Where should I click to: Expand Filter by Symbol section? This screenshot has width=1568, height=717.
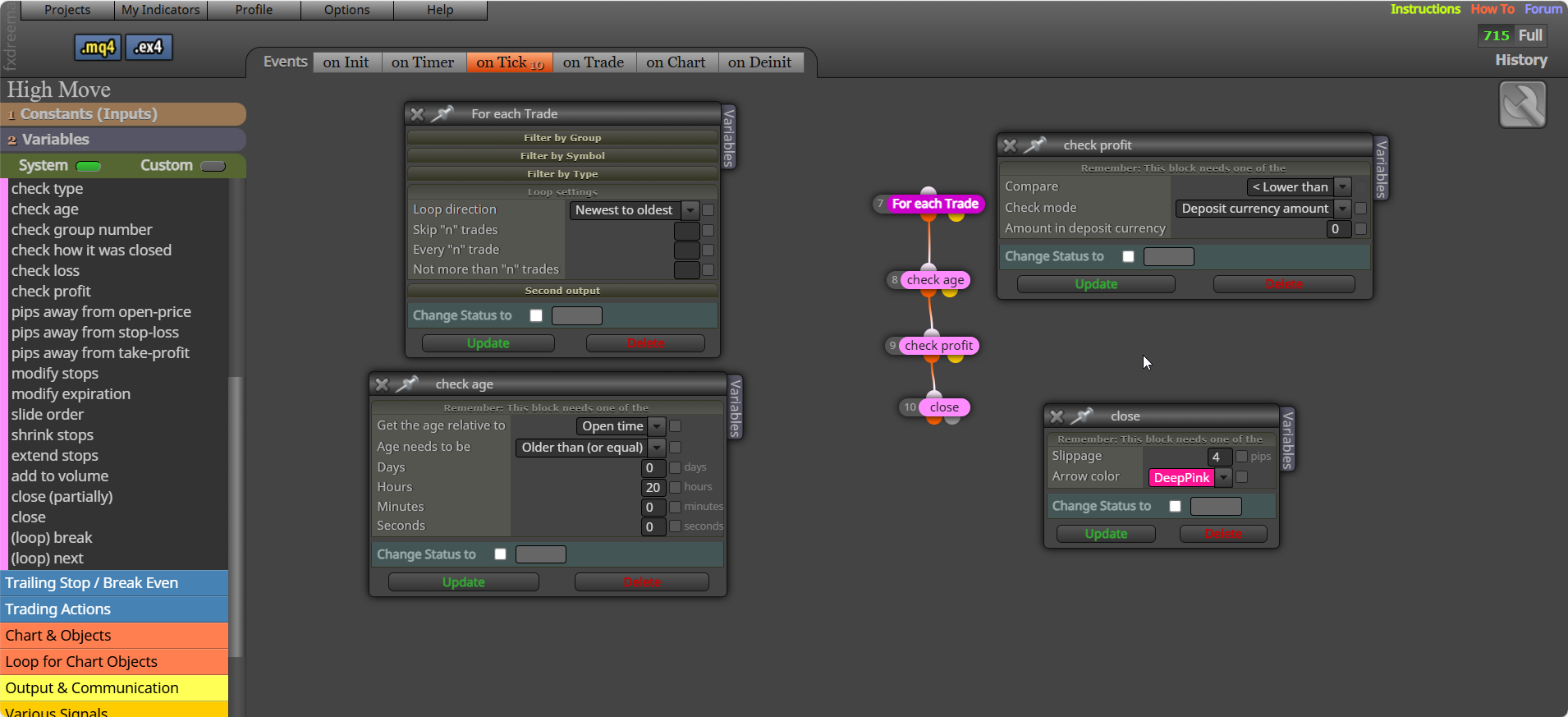562,156
